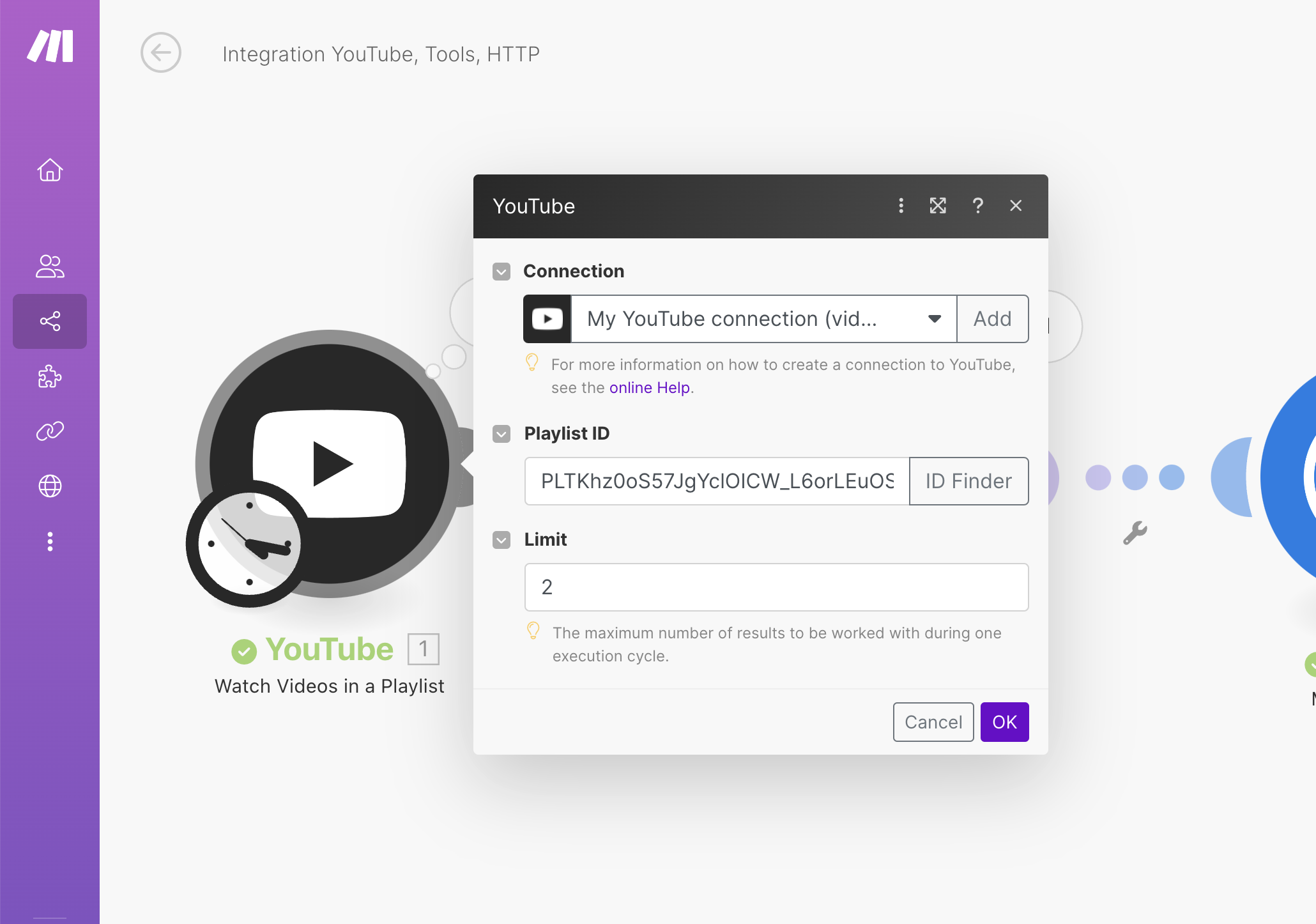Click the YouTube module circle on canvas
The width and height of the screenshot is (1316, 924).
click(330, 464)
